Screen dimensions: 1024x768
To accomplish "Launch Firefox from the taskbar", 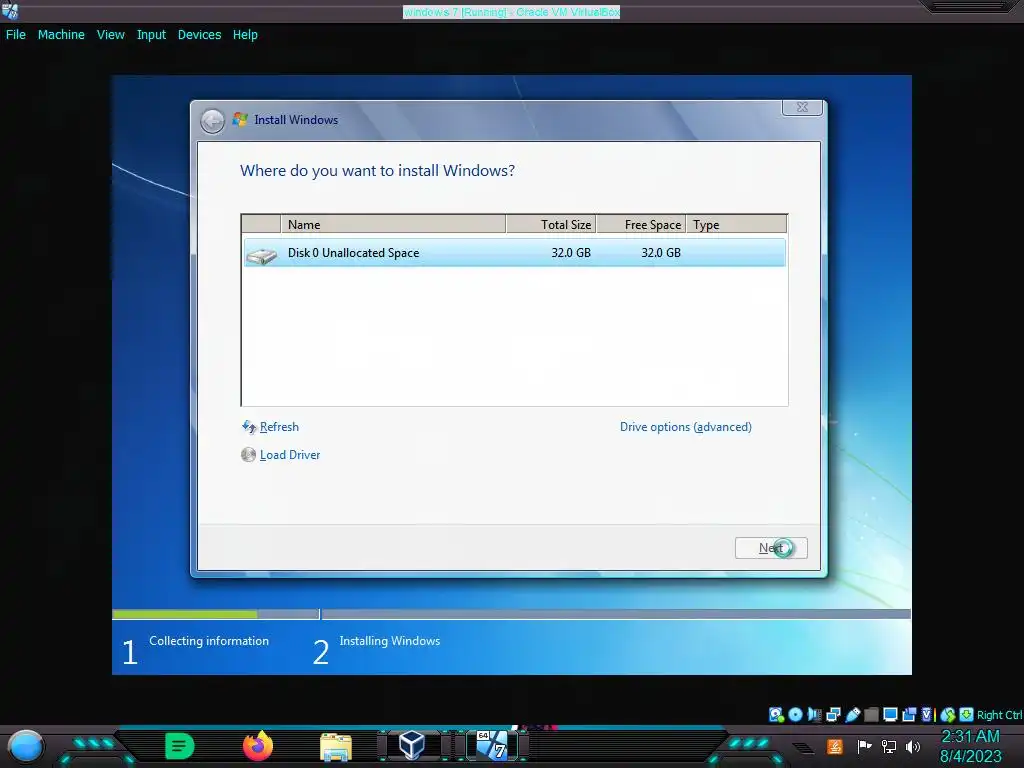I will click(x=258, y=746).
